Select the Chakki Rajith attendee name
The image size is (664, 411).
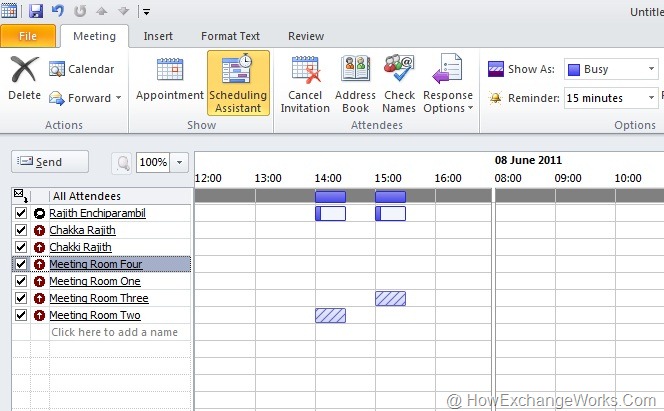click(80, 247)
